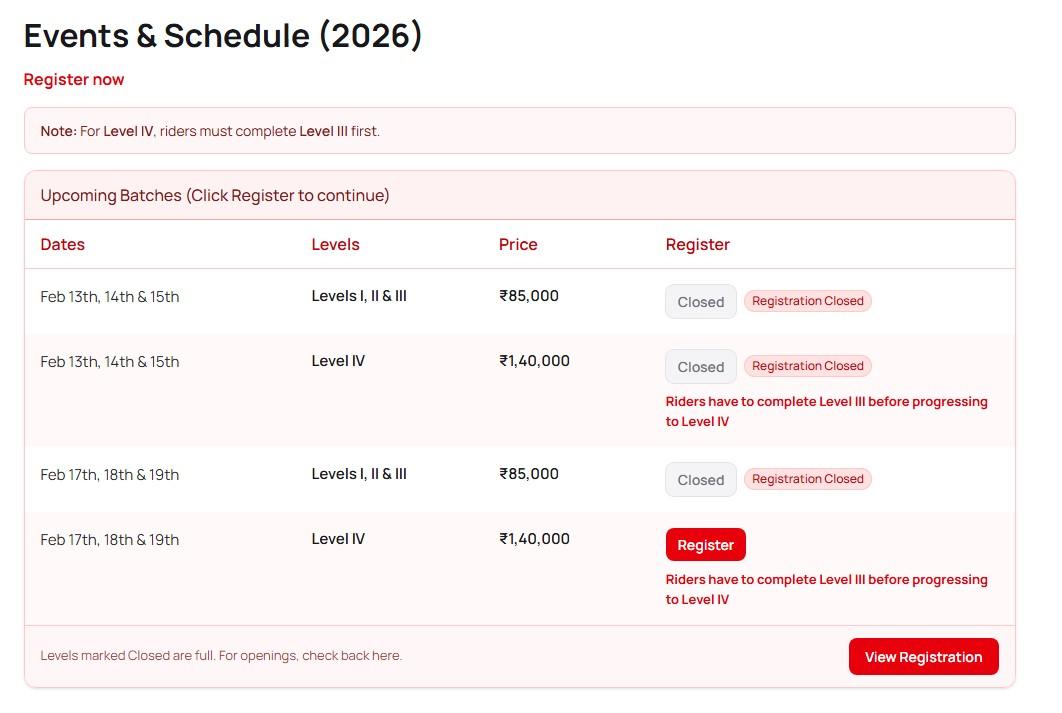Click the Register column header

pyautogui.click(x=697, y=245)
